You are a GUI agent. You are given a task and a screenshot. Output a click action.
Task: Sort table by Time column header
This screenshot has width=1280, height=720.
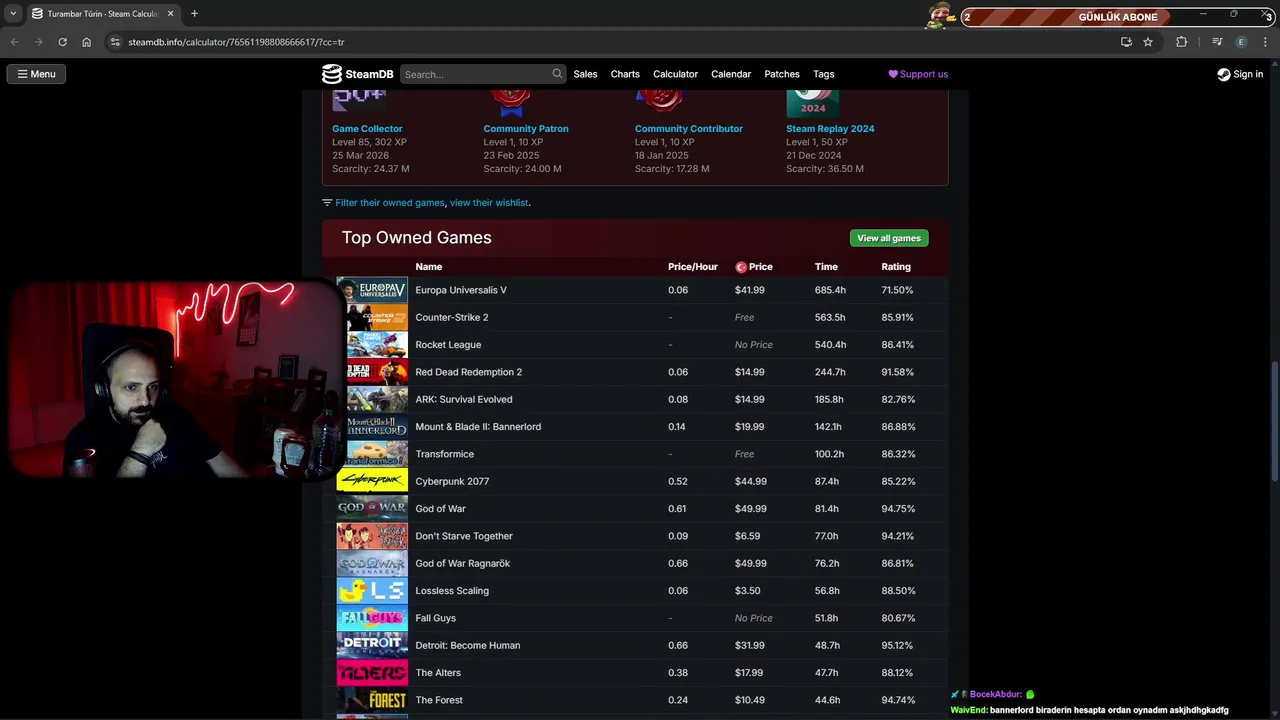[x=826, y=267]
